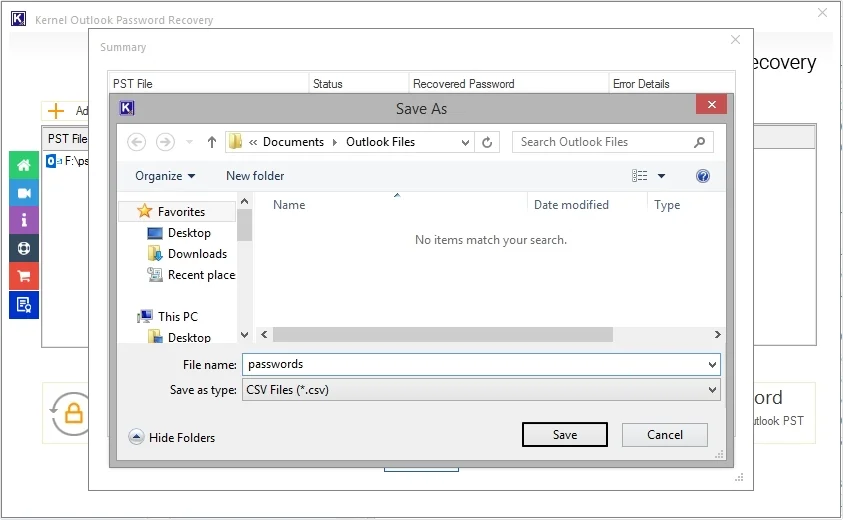The image size is (843, 520).
Task: Click the Kernel logo in Save As title
Action: click(126, 108)
